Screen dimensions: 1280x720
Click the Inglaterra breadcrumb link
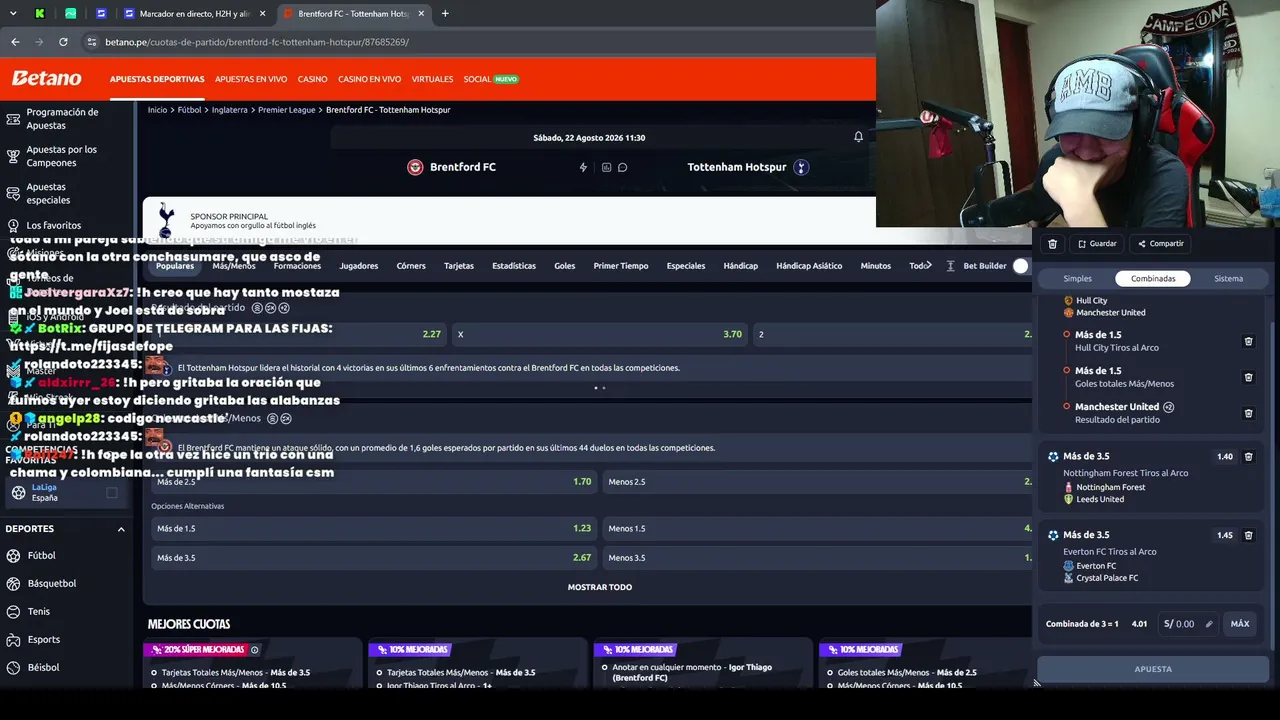point(230,110)
